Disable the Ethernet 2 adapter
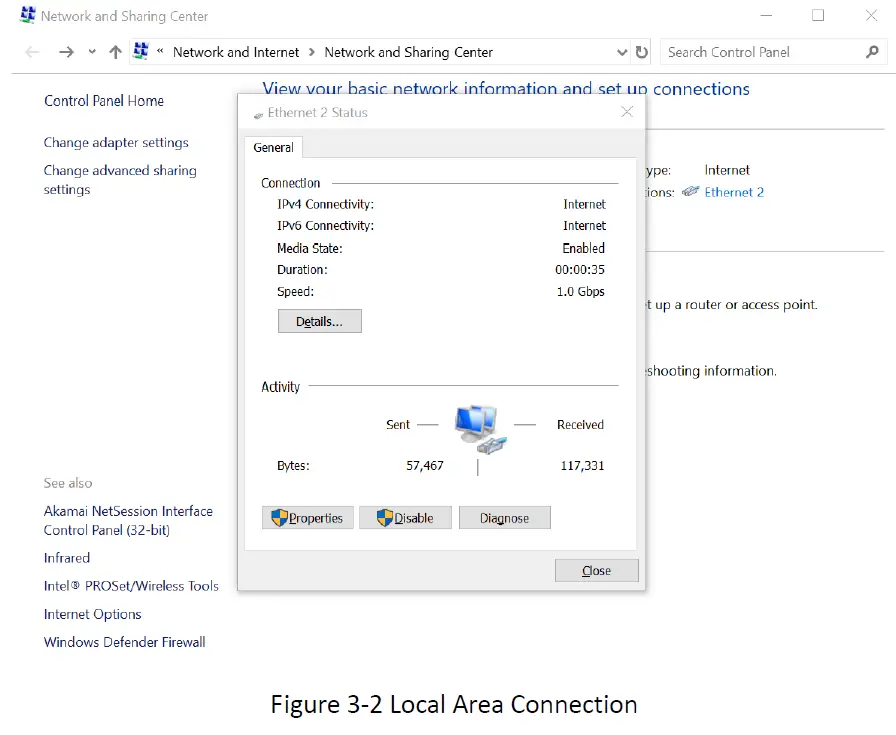 coord(405,518)
